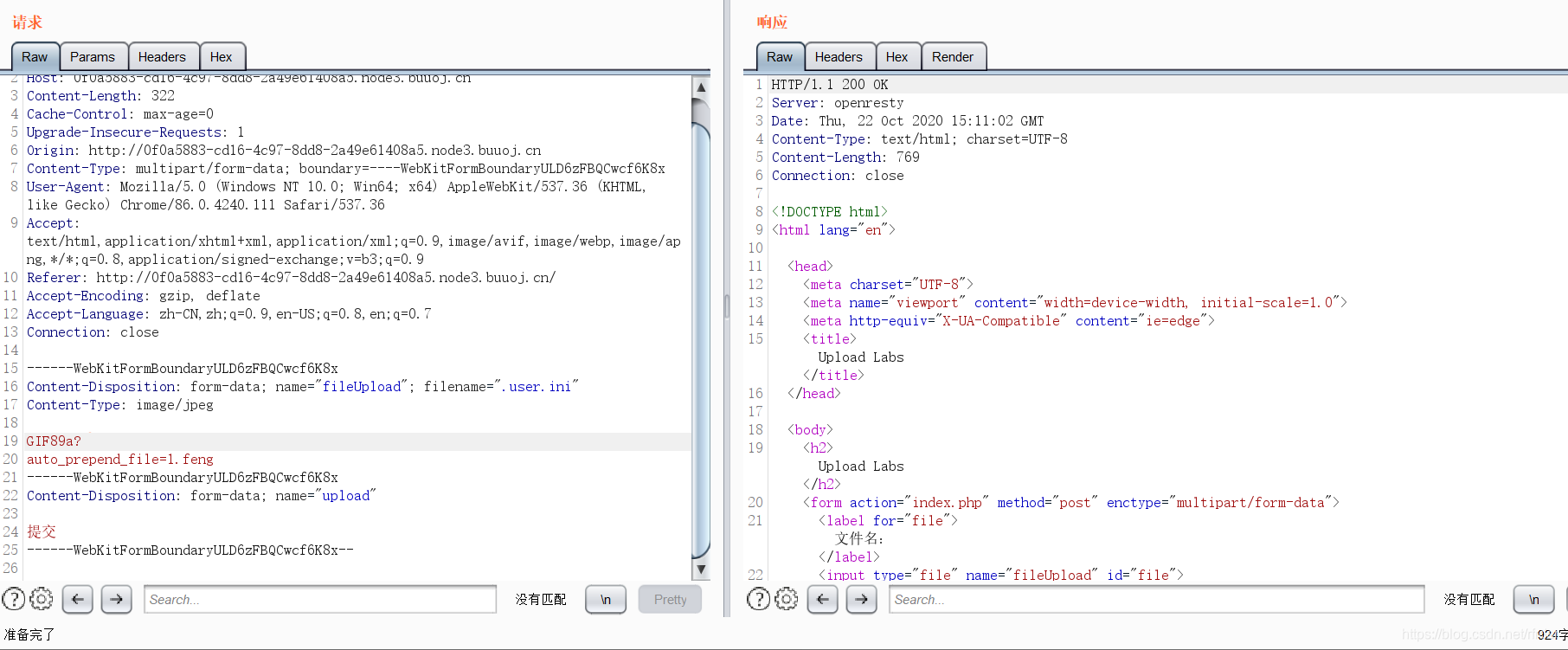The height and width of the screenshot is (650, 1568).
Task: Click the '.user.ini' filename text
Action: 537,387
